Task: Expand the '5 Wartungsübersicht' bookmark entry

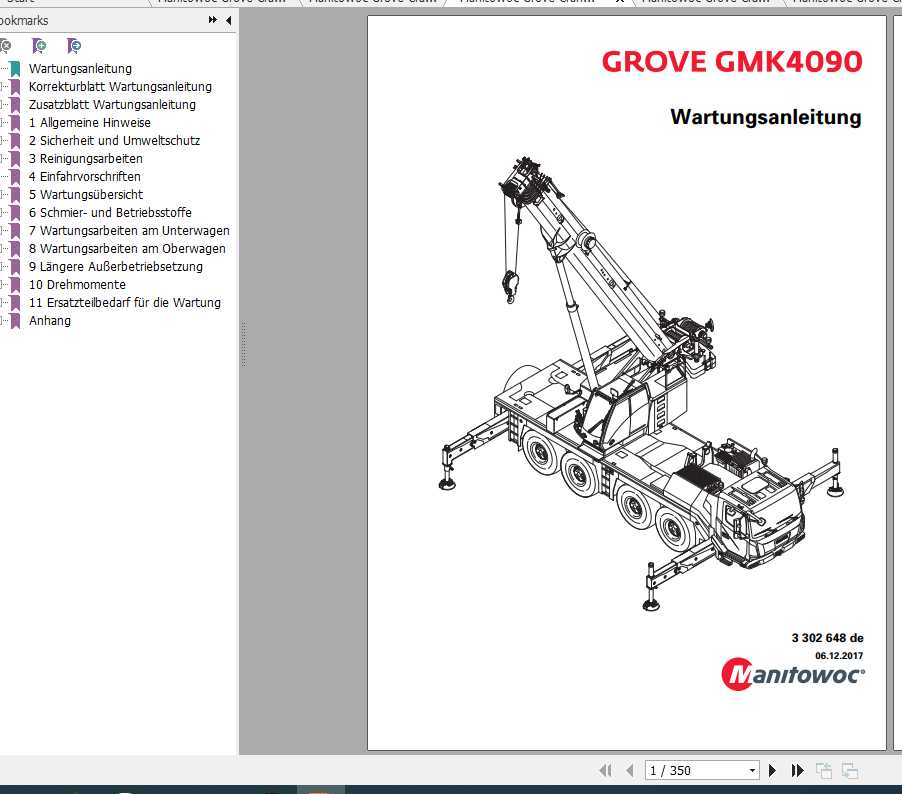Action: coord(4,194)
